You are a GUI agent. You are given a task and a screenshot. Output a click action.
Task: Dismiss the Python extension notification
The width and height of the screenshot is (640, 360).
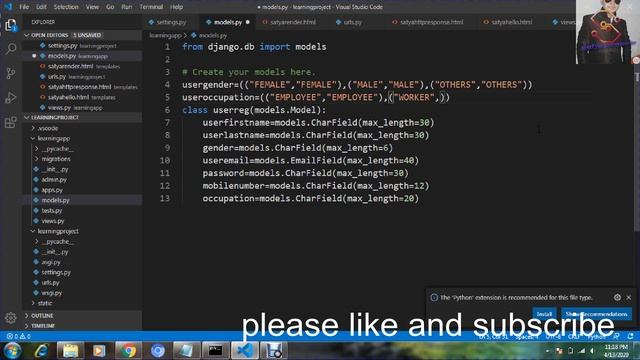tap(629, 298)
